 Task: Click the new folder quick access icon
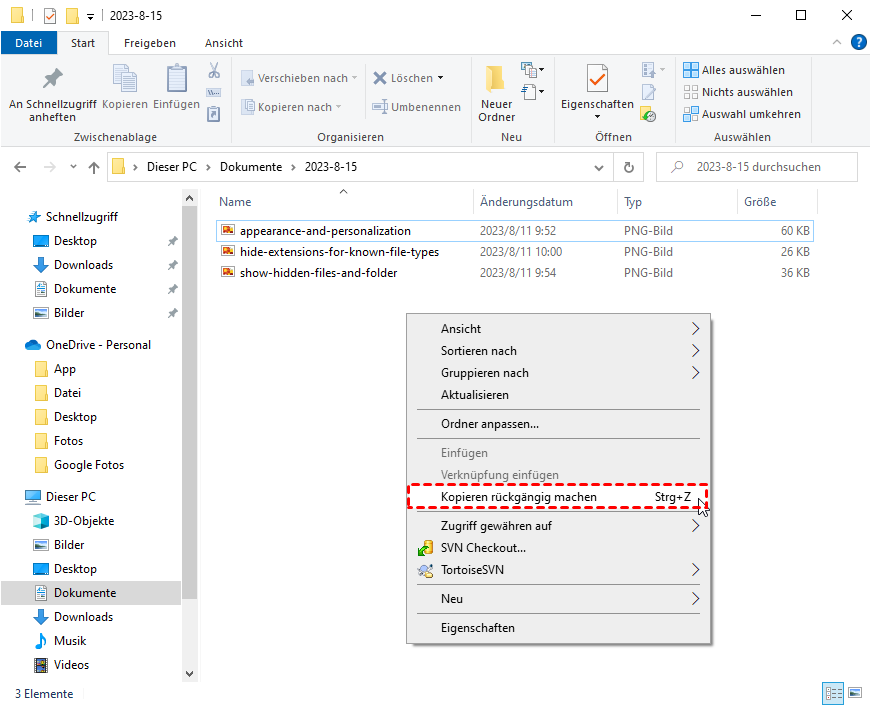pyautogui.click(x=72, y=16)
